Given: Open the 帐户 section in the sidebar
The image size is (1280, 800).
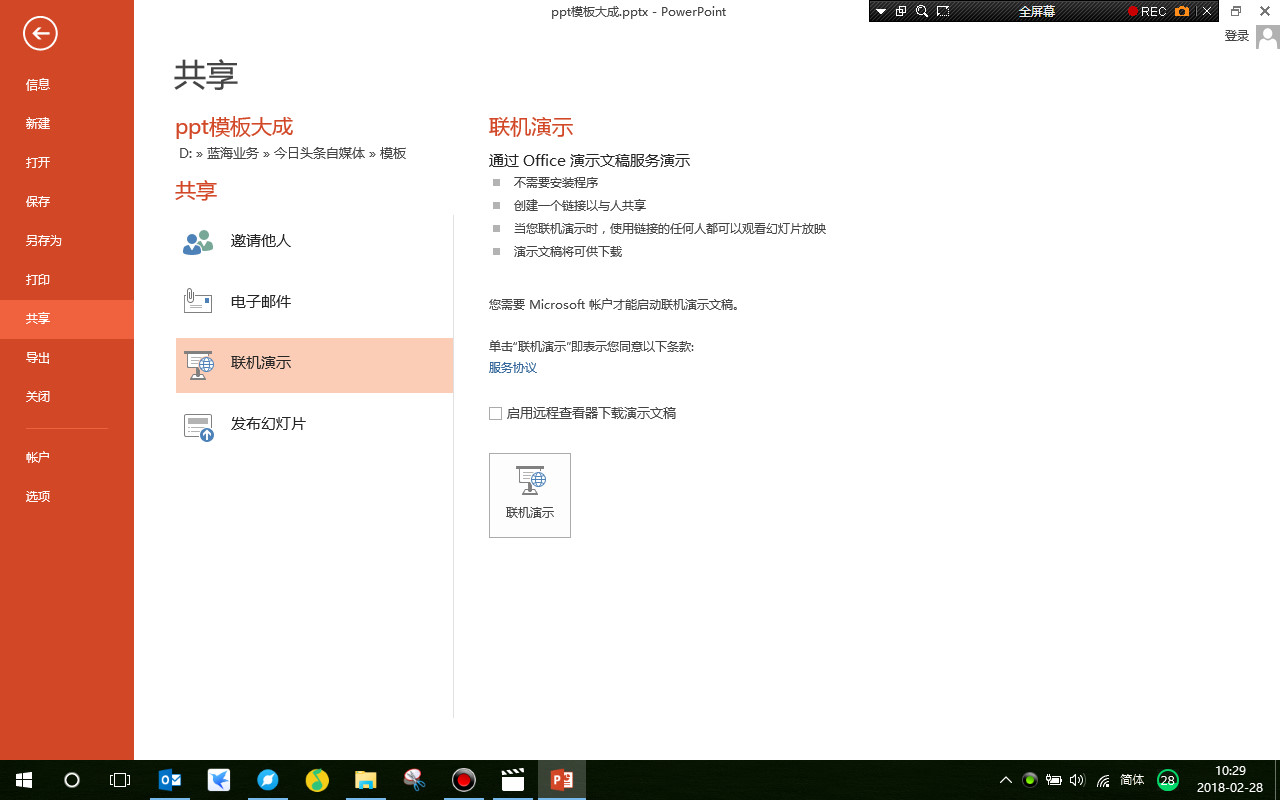Looking at the screenshot, I should coord(37,457).
